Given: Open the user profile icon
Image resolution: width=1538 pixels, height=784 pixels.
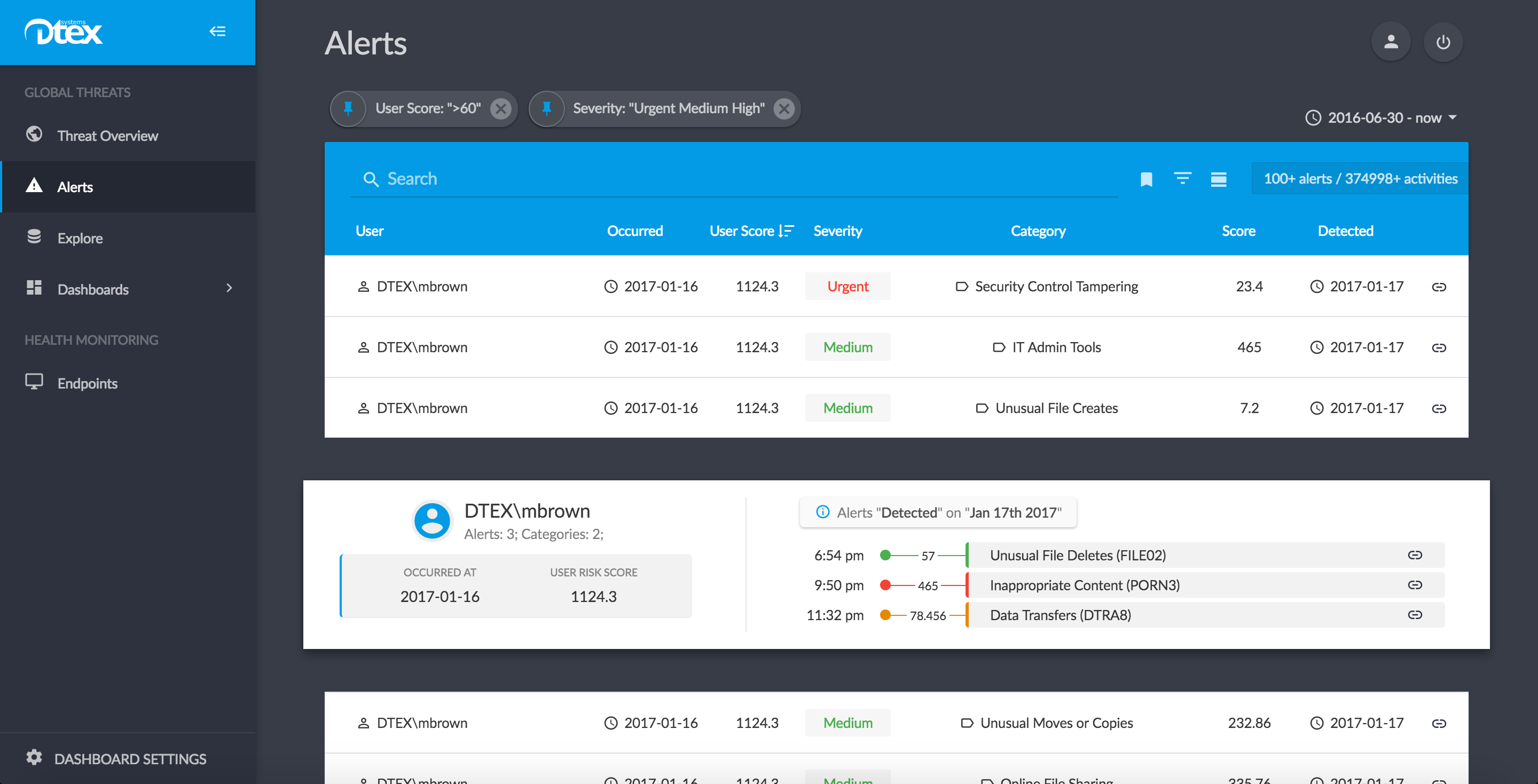Looking at the screenshot, I should [1391, 42].
